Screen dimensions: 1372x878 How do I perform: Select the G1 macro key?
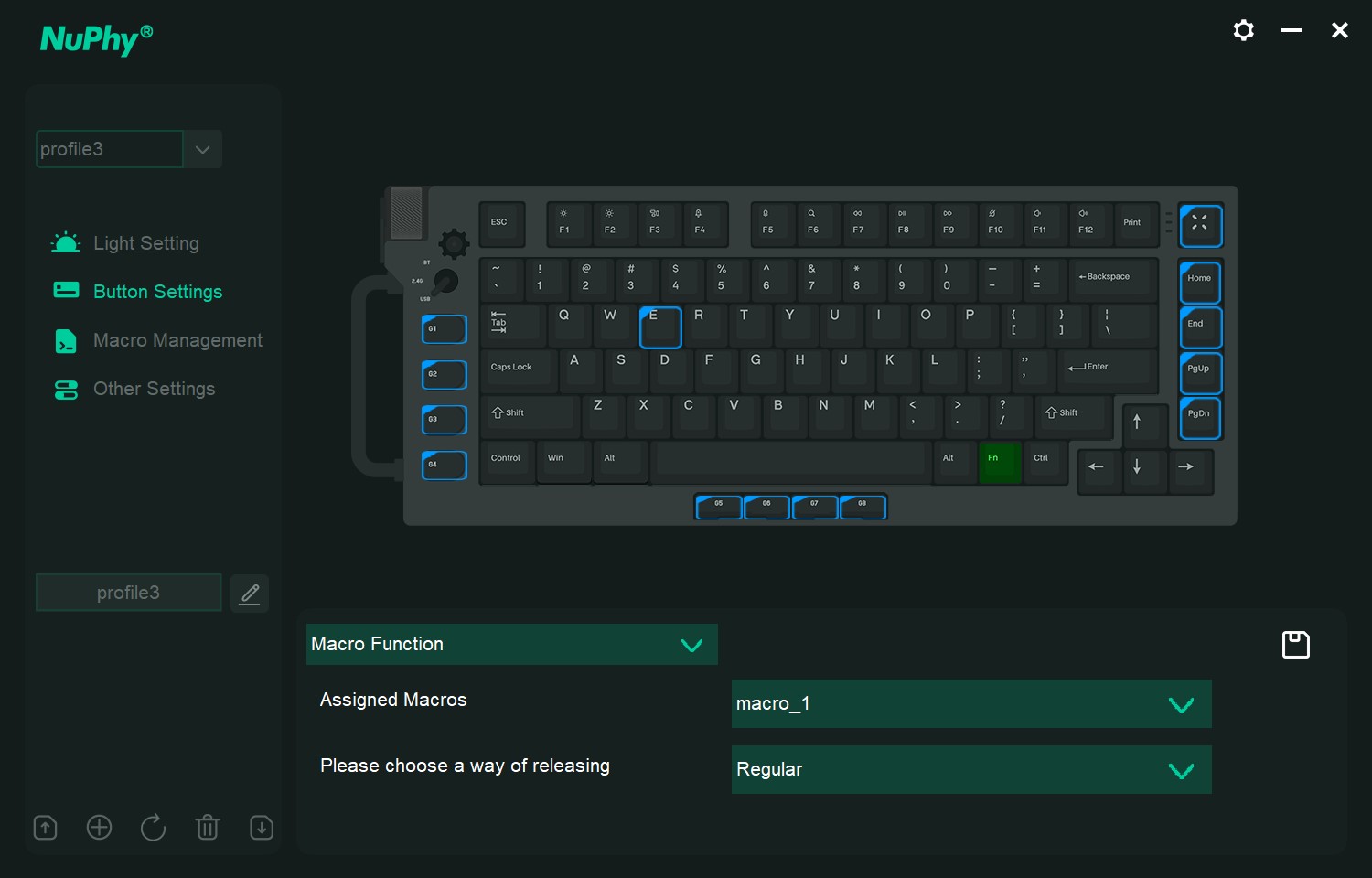(x=444, y=329)
